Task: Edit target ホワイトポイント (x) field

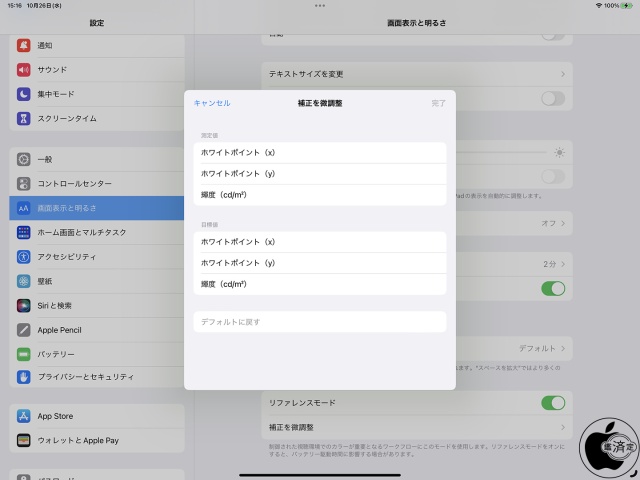Action: point(320,242)
